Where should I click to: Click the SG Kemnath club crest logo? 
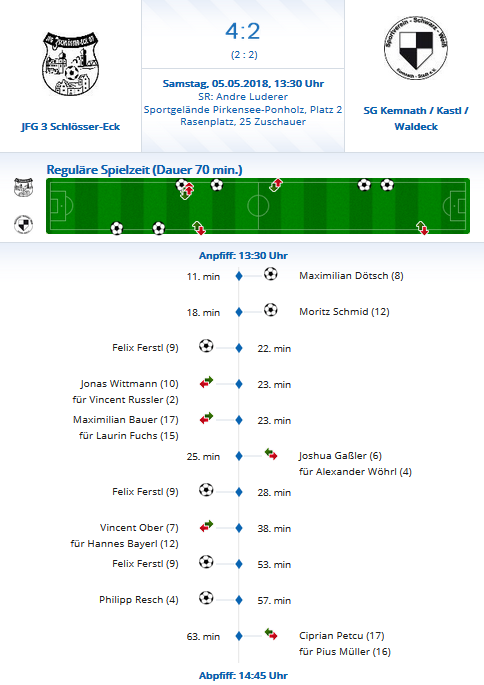(415, 48)
